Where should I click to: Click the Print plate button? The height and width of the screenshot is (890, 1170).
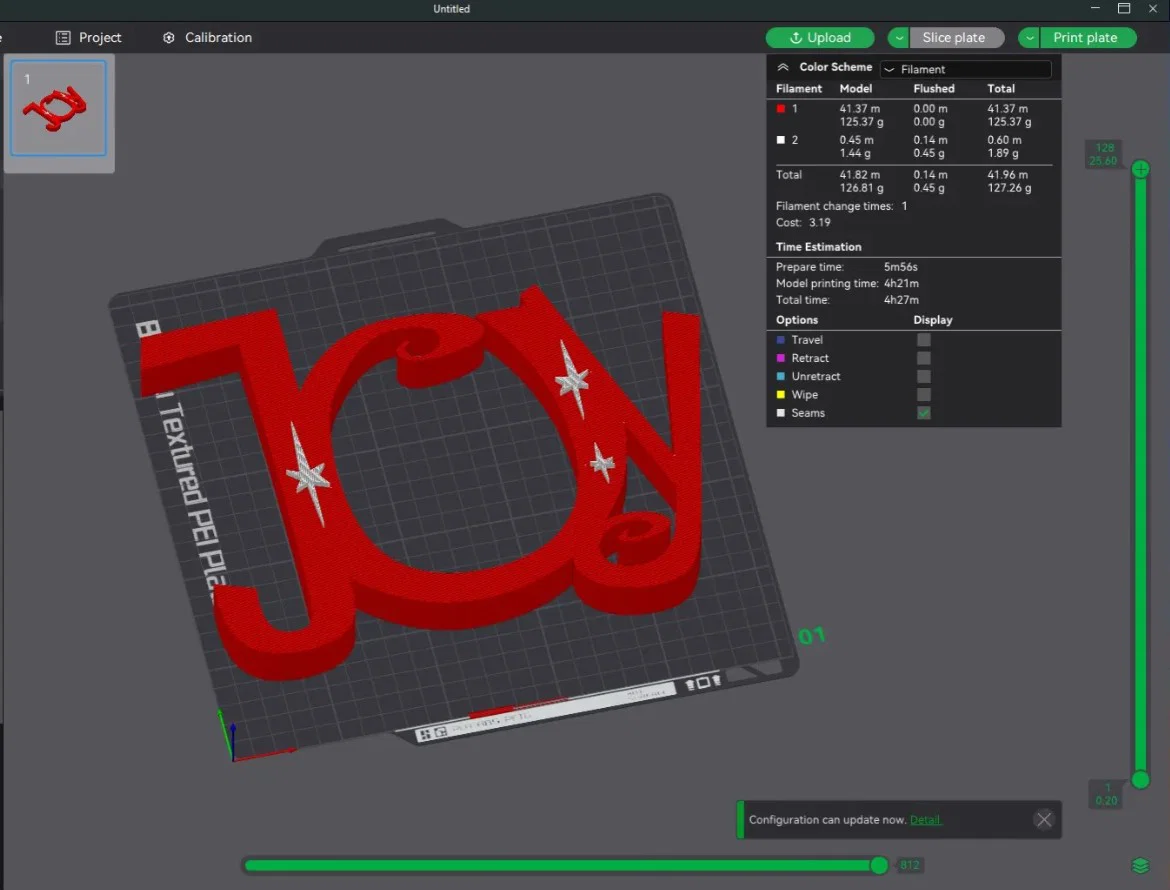point(1086,37)
